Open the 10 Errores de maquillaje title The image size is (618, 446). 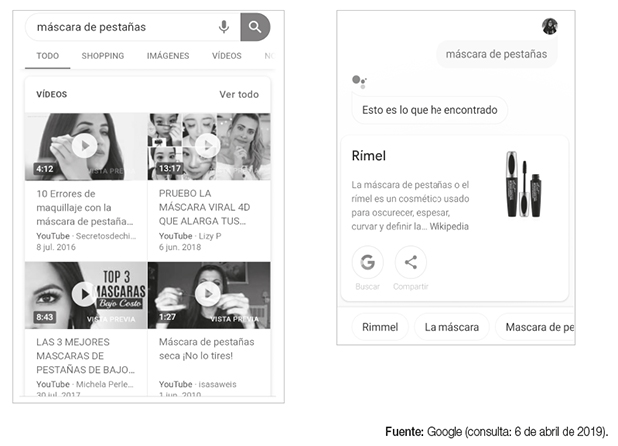point(85,208)
